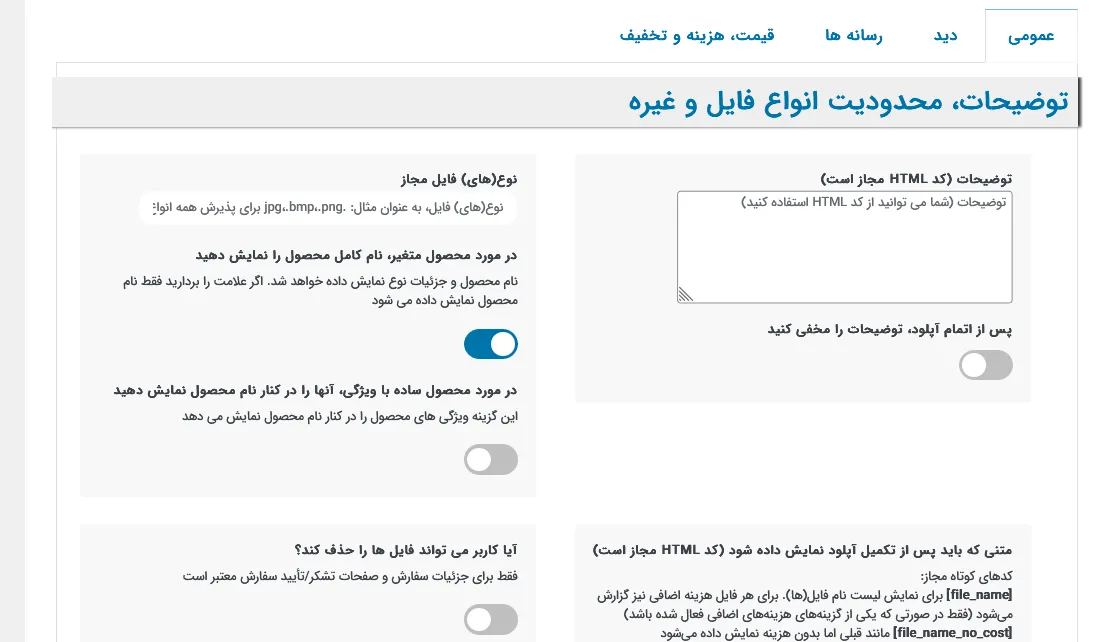The image size is (1105, 642).
Task: Click text فقط برای جزئیات سفارش و صفحات تشکر
Action: click(350, 576)
